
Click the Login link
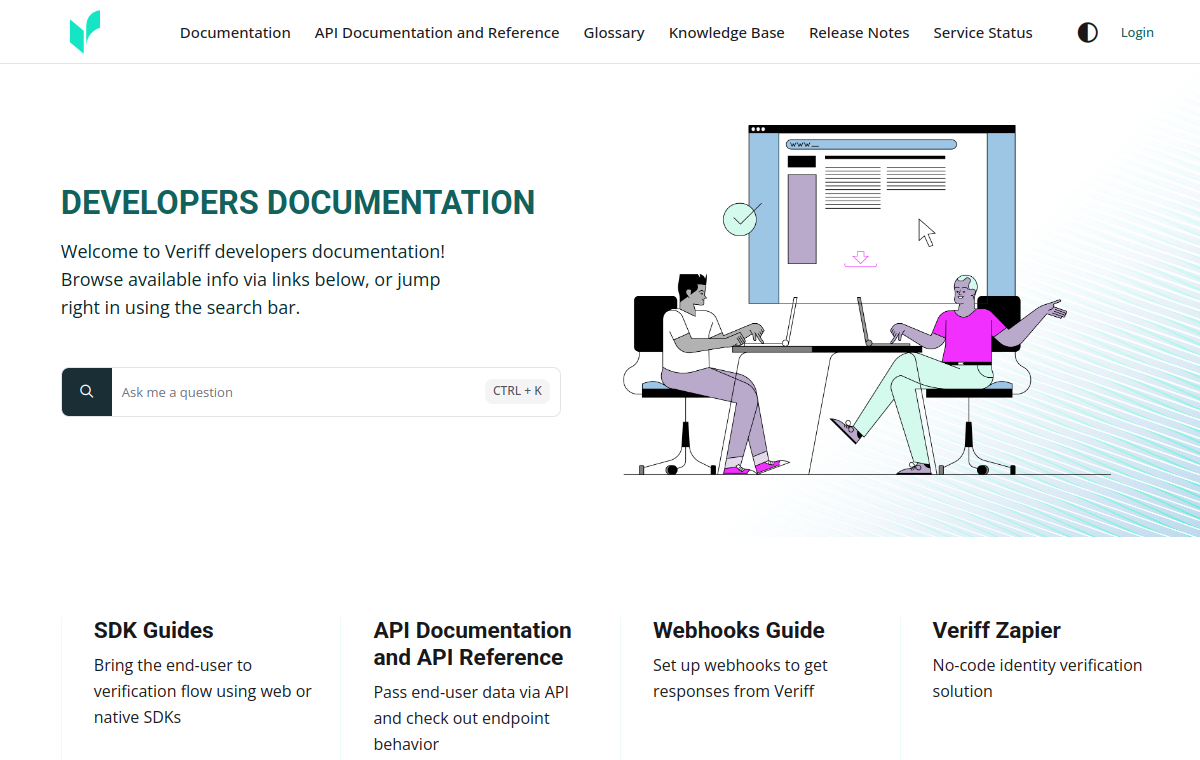(x=1137, y=33)
